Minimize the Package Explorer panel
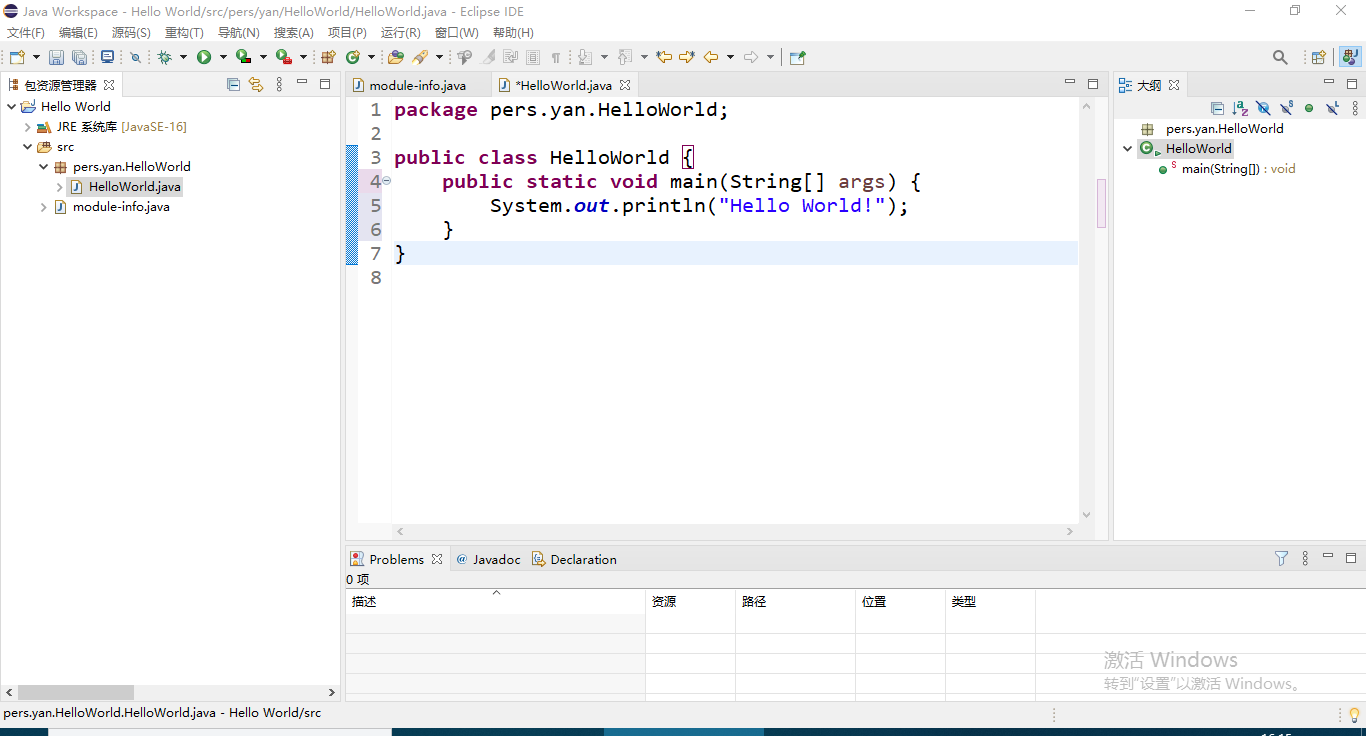 click(x=302, y=84)
